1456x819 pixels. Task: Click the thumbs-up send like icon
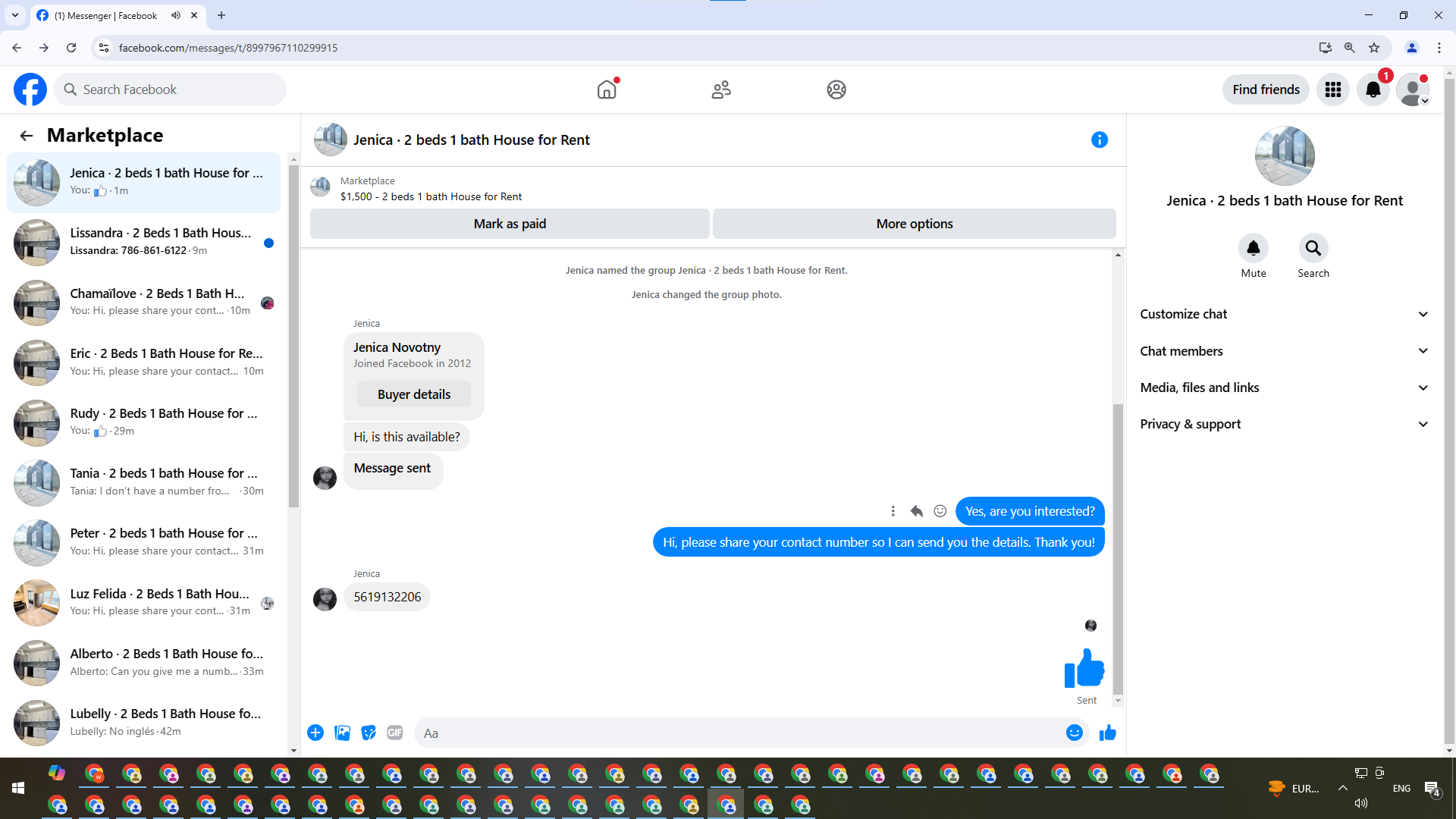(x=1107, y=733)
